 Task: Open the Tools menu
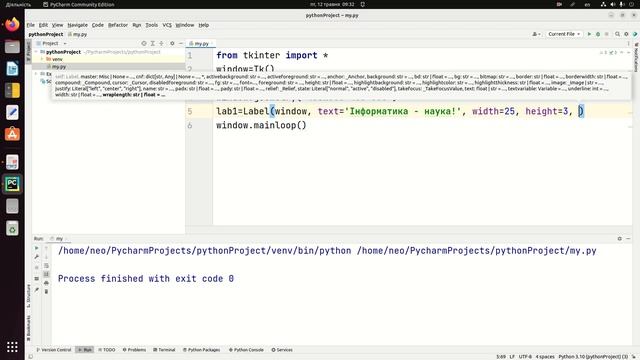coord(151,25)
